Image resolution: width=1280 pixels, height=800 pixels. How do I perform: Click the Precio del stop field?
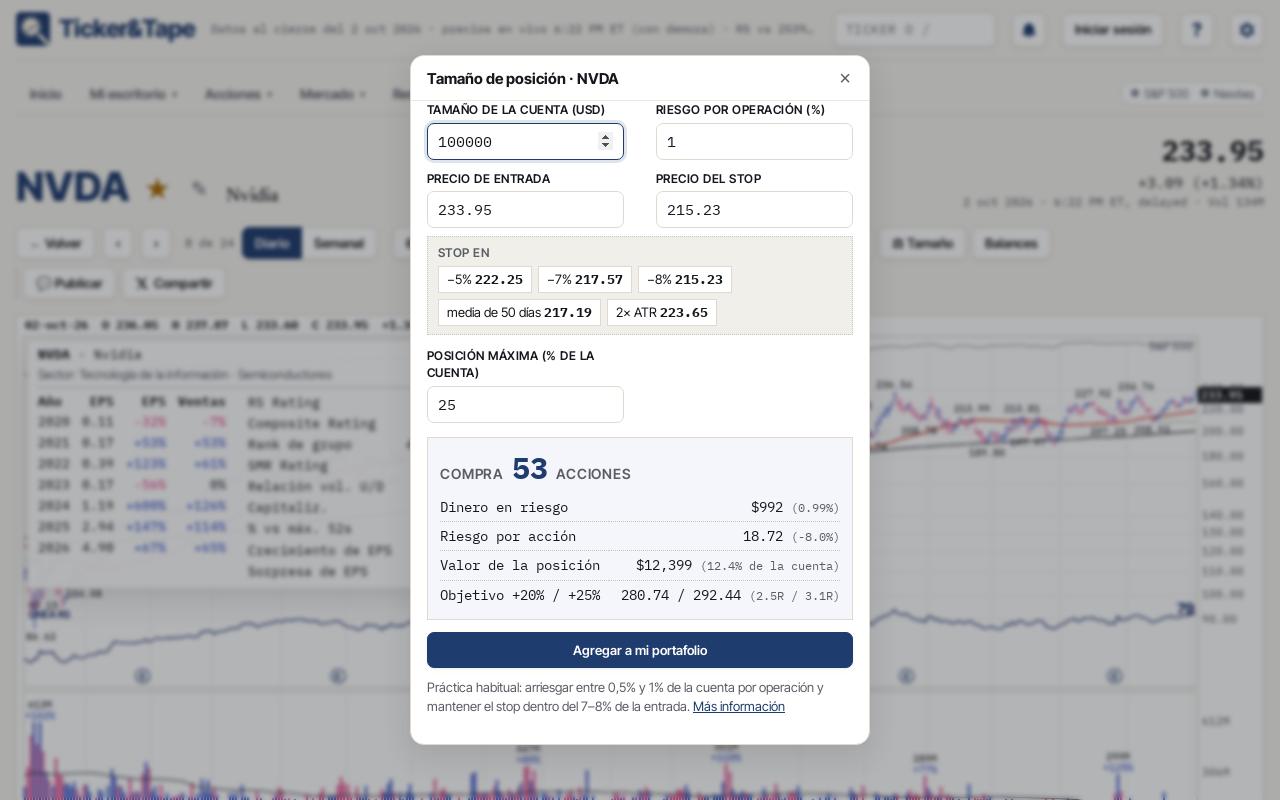click(x=754, y=210)
